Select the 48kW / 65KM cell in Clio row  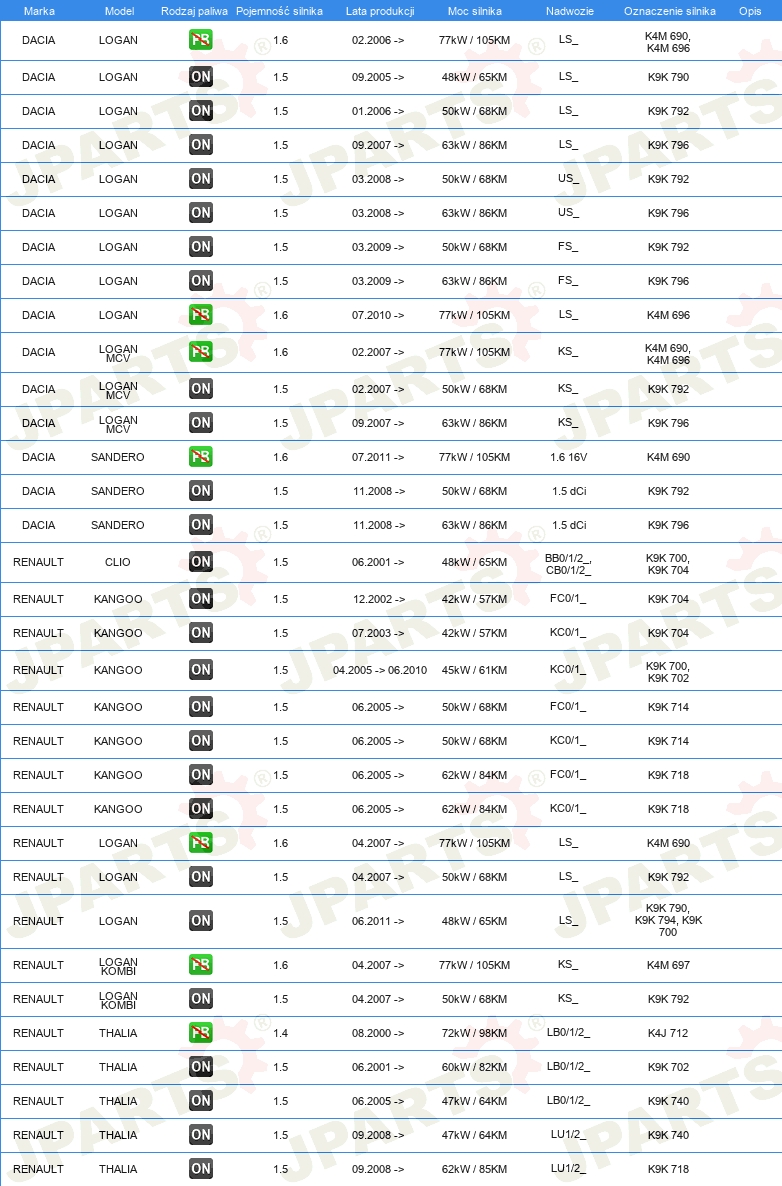point(474,562)
